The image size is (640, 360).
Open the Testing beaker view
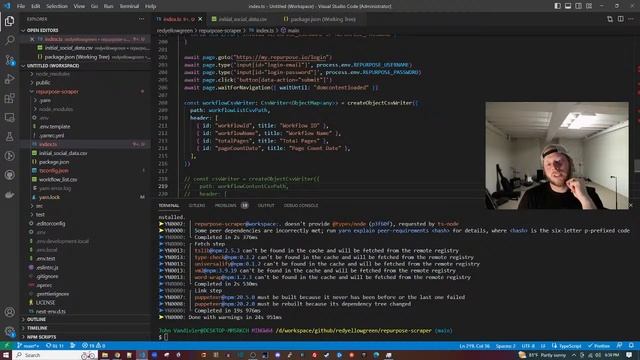pos(9,136)
